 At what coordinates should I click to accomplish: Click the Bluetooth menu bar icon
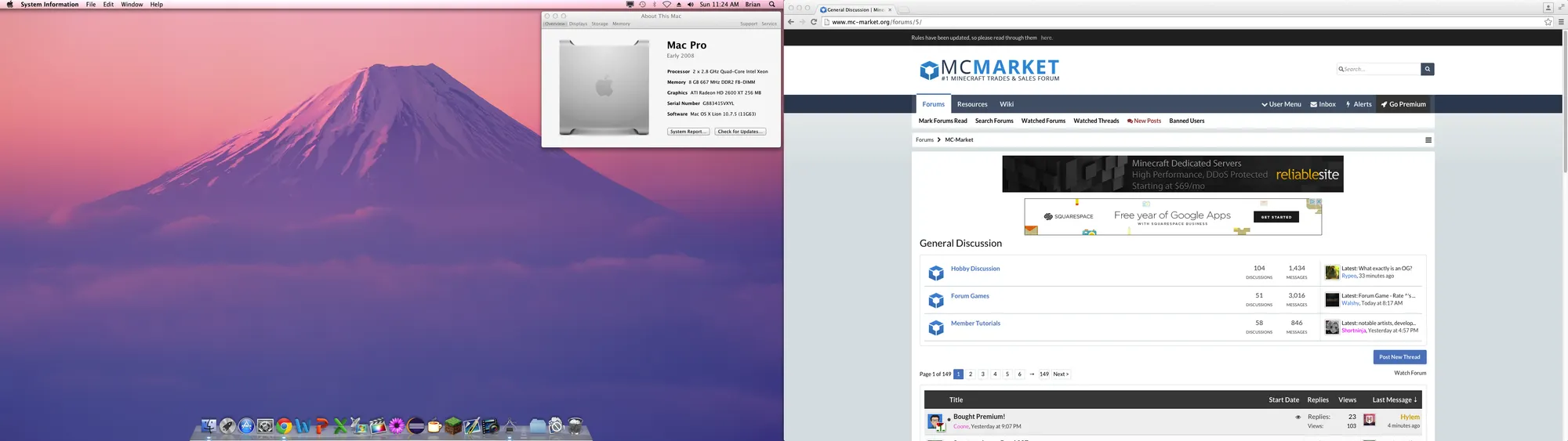(655, 4)
